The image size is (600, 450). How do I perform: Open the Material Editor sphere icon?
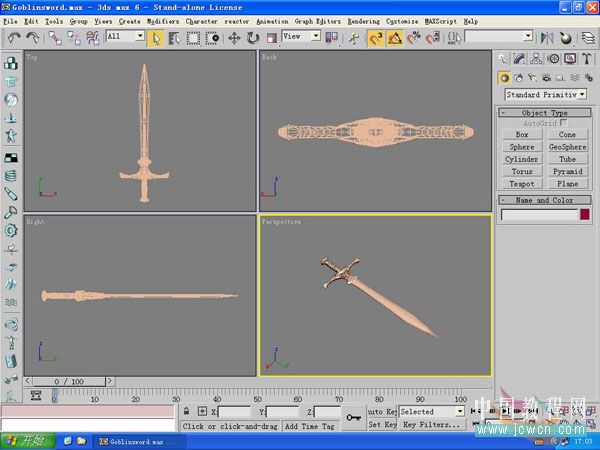tap(565, 38)
